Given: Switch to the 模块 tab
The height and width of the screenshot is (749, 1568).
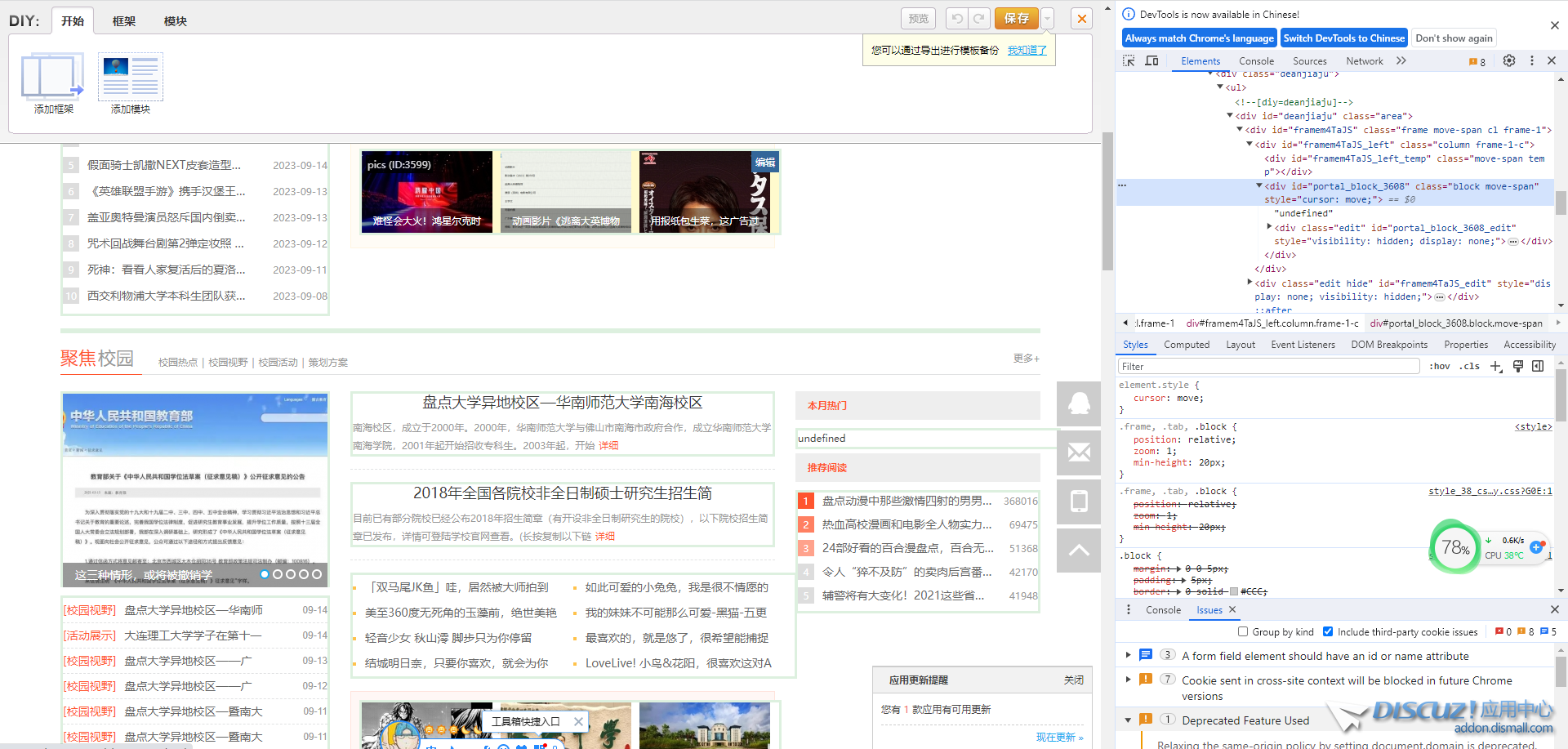Looking at the screenshot, I should (x=176, y=21).
